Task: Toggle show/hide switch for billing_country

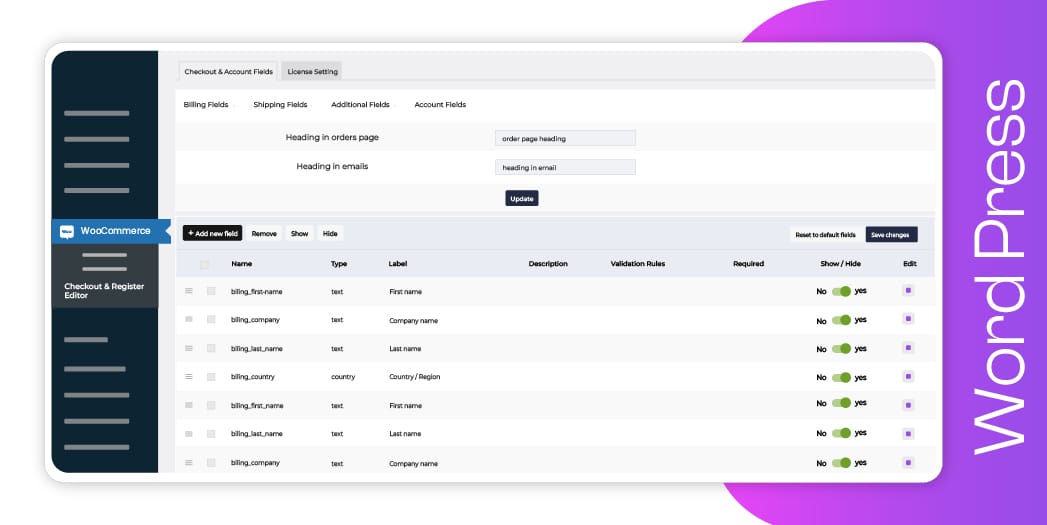Action: pyautogui.click(x=841, y=377)
